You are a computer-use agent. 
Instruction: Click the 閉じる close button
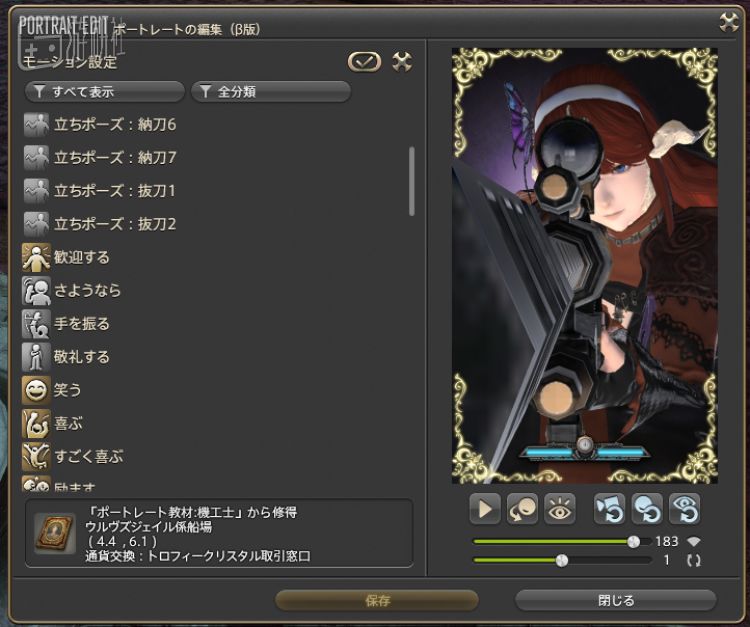(x=616, y=600)
